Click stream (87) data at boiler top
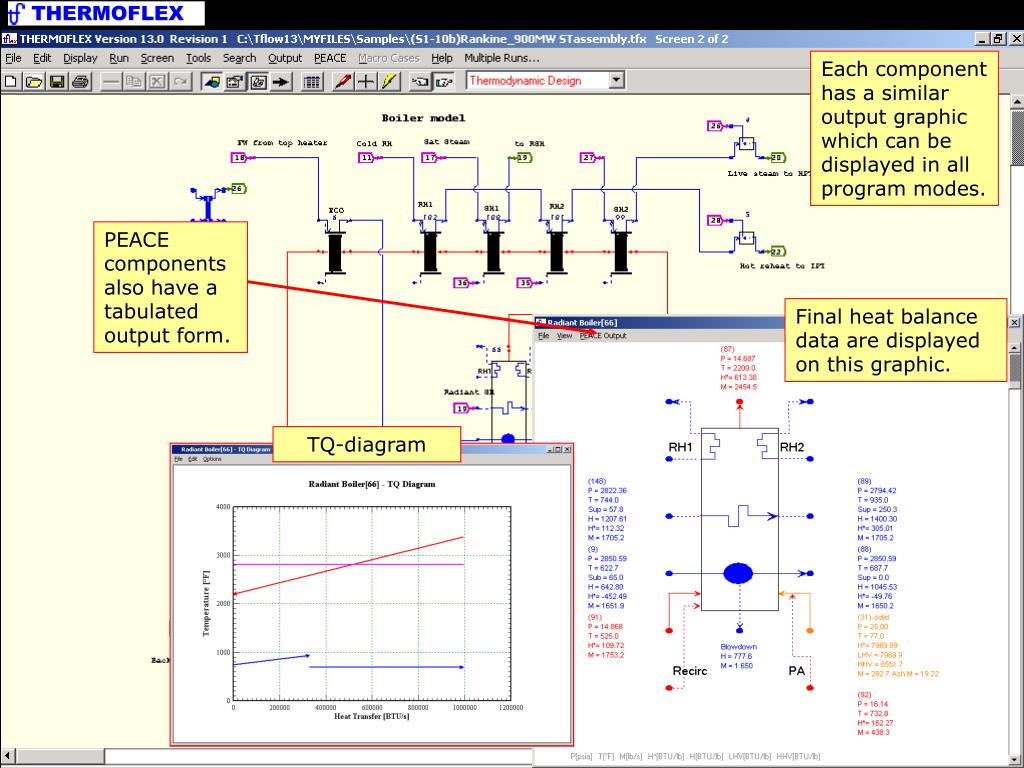 click(x=739, y=368)
